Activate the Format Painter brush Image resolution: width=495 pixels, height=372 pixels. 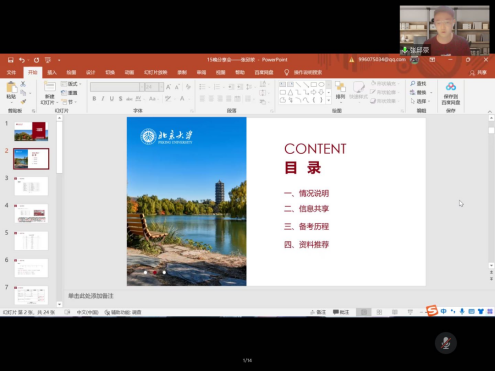pos(23,101)
